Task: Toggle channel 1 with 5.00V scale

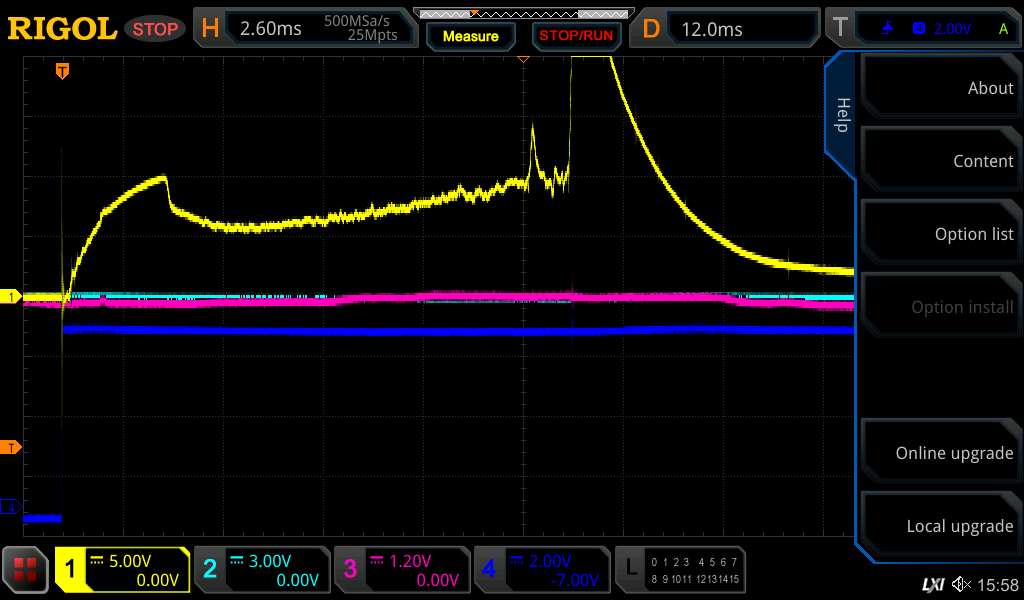Action: [x=122, y=570]
